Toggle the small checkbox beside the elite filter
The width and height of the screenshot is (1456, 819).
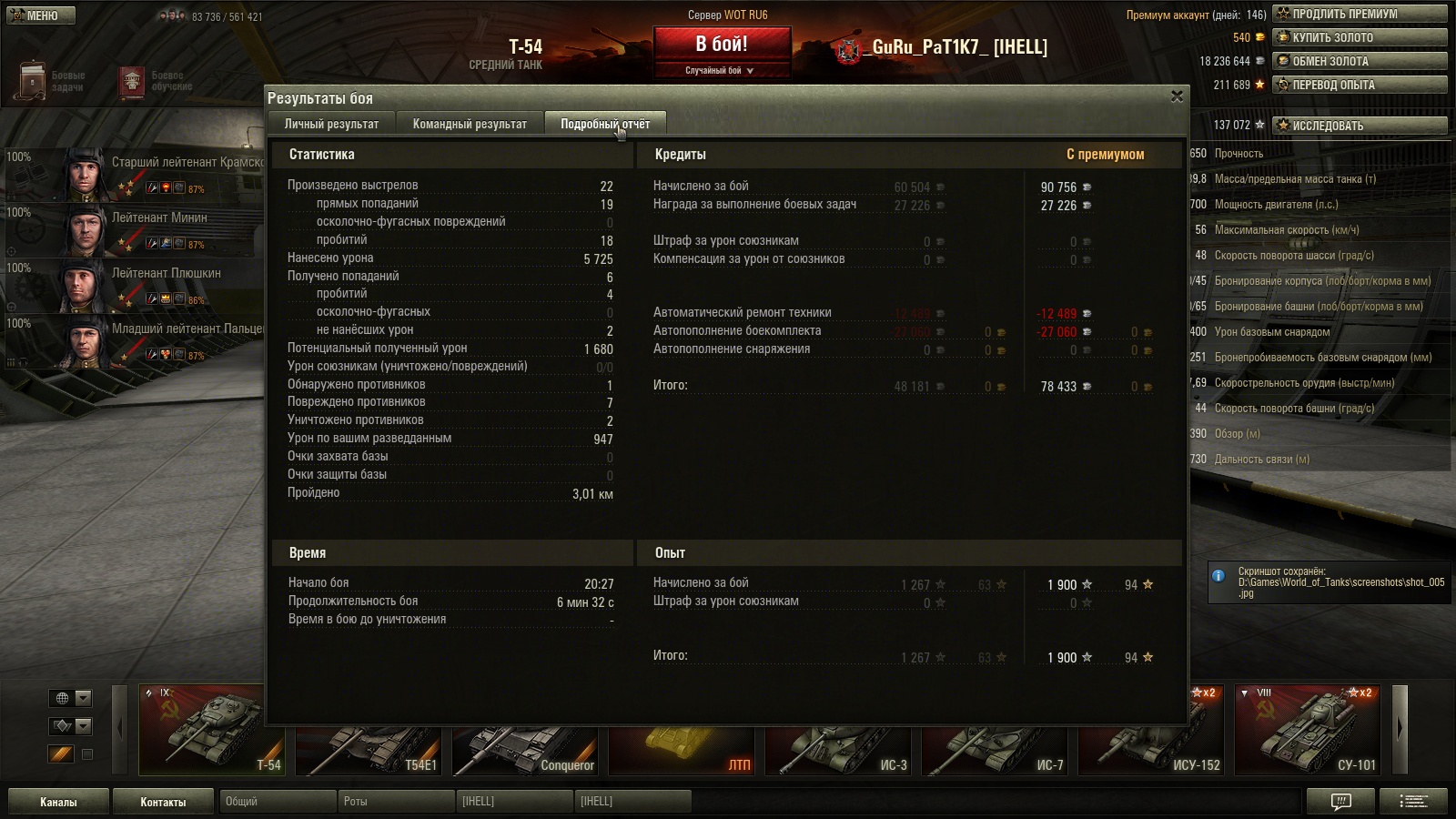point(87,754)
